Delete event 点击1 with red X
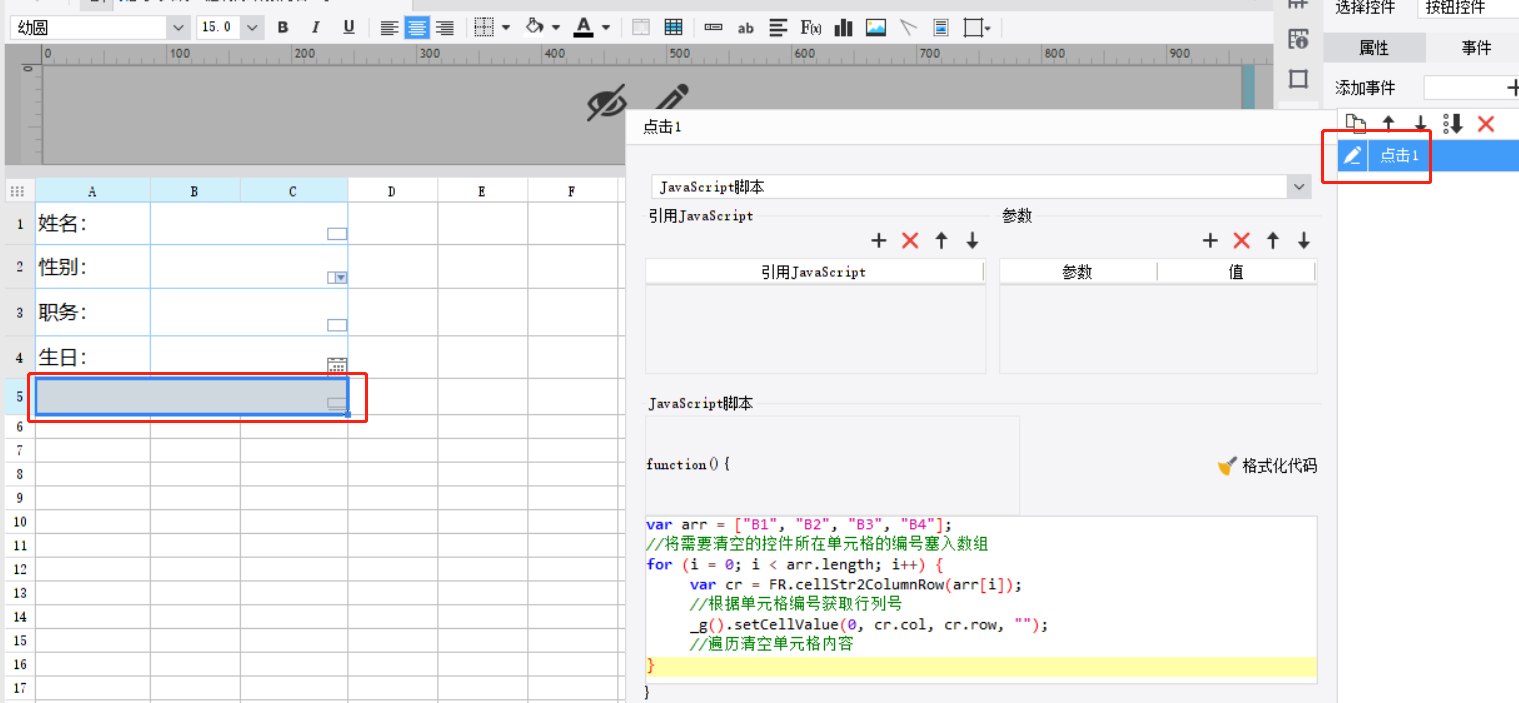This screenshot has width=1519, height=703. [x=1486, y=124]
